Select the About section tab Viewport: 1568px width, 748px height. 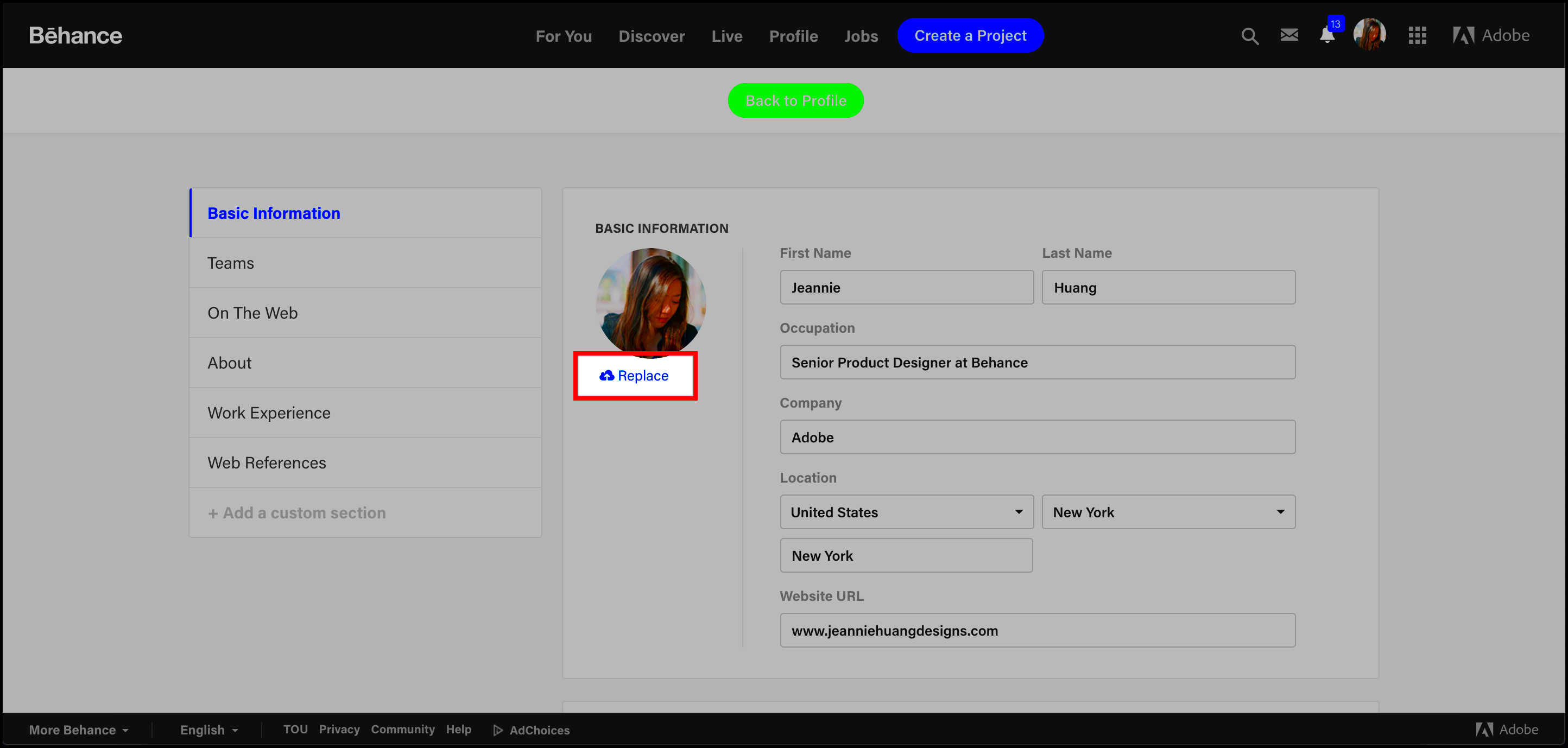pyautogui.click(x=229, y=363)
